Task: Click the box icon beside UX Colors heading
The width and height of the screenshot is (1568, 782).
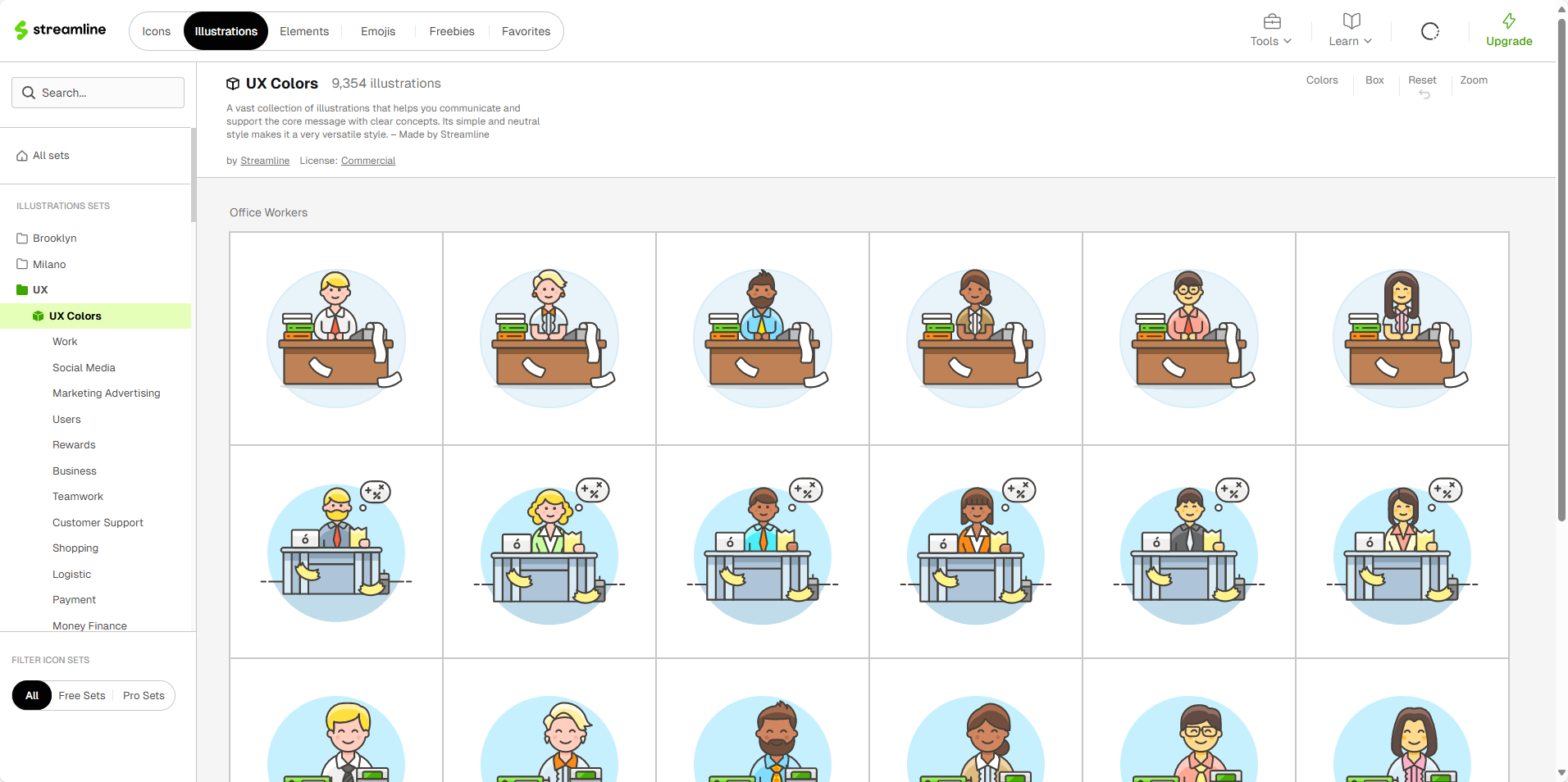Action: pos(233,84)
